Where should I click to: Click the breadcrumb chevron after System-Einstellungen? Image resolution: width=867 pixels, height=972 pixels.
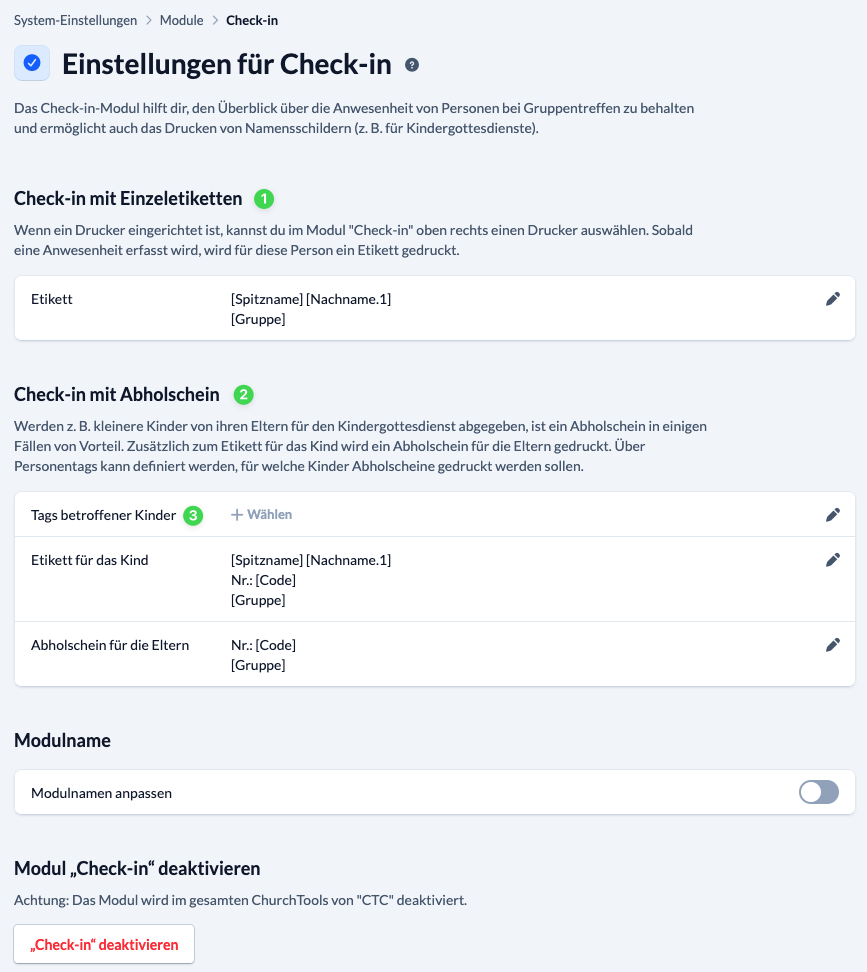[149, 20]
